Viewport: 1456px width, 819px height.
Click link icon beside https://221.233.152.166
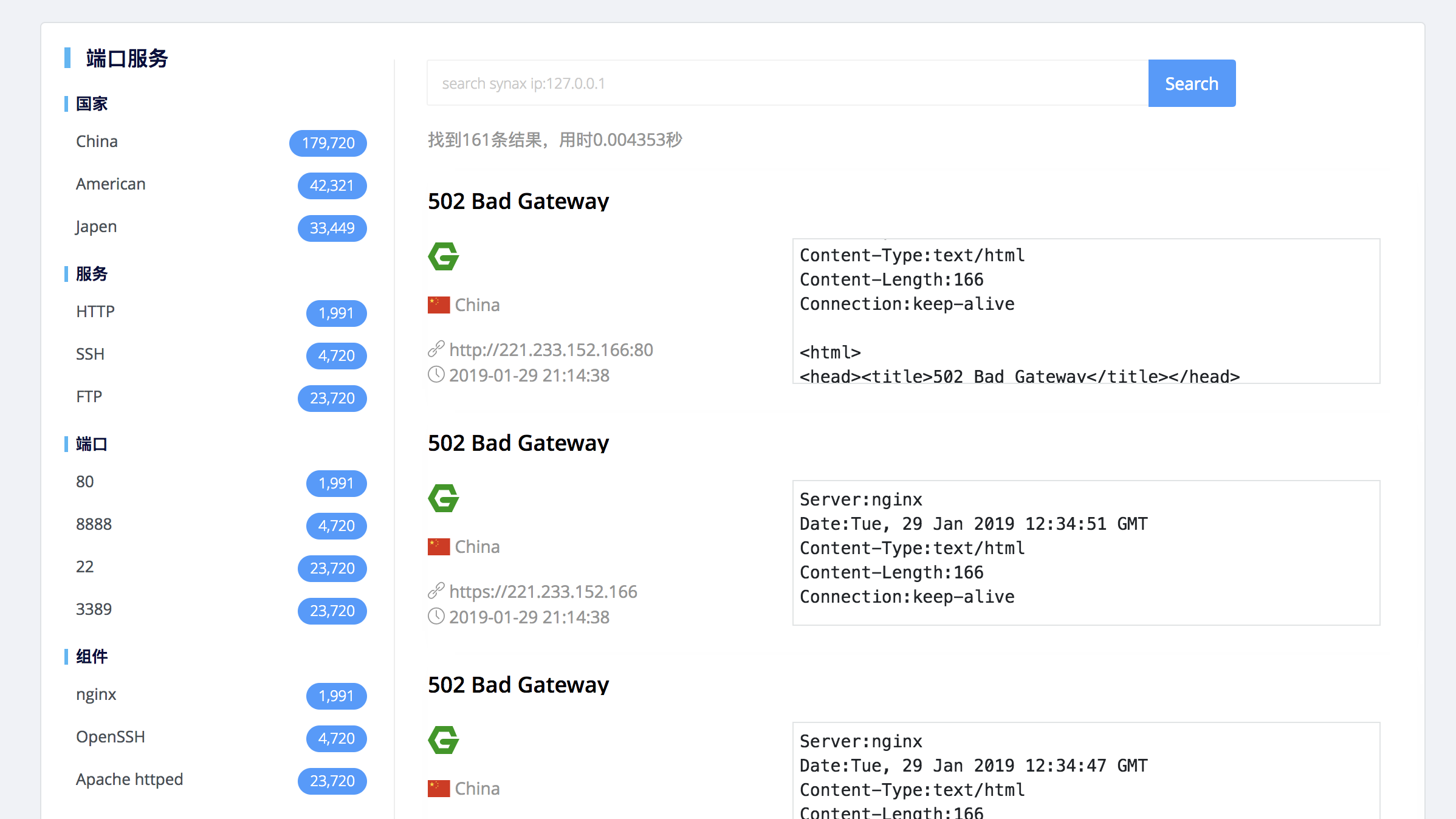click(x=436, y=591)
